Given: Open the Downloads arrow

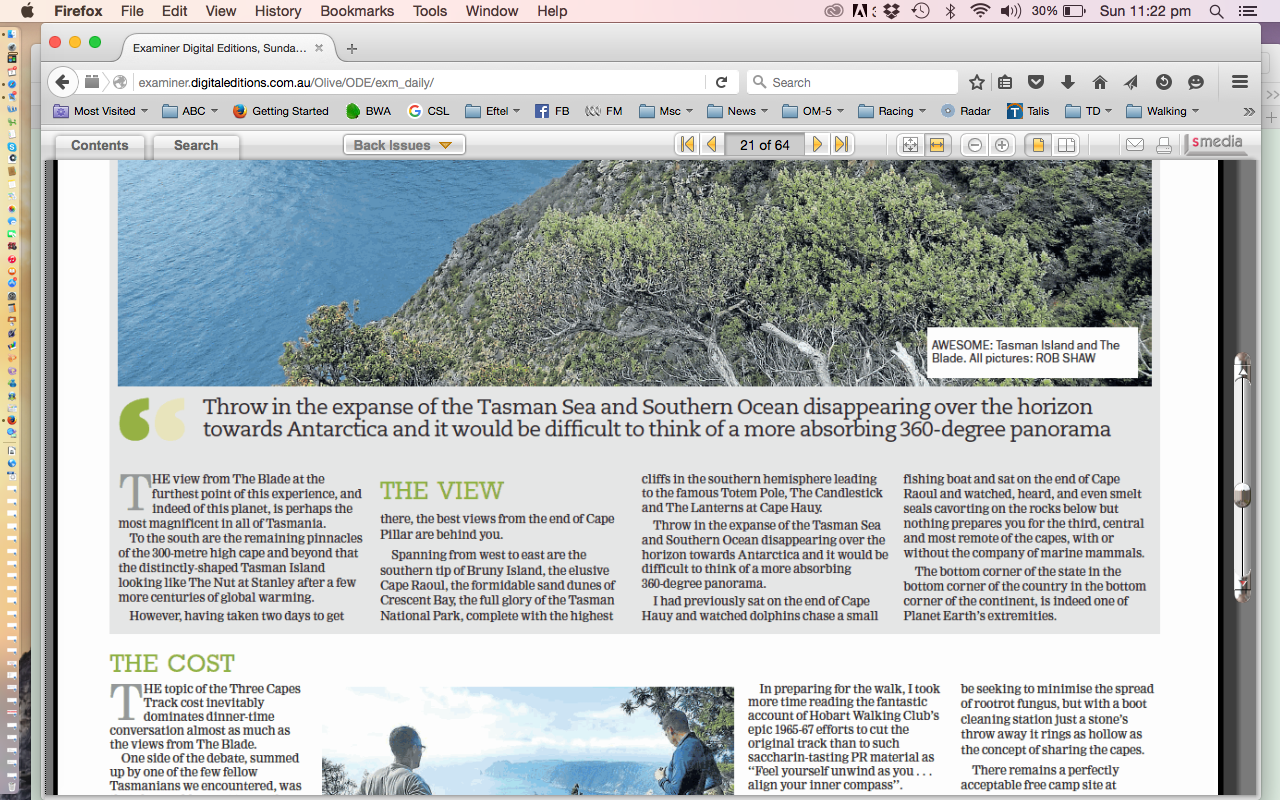Looking at the screenshot, I should pos(1068,82).
